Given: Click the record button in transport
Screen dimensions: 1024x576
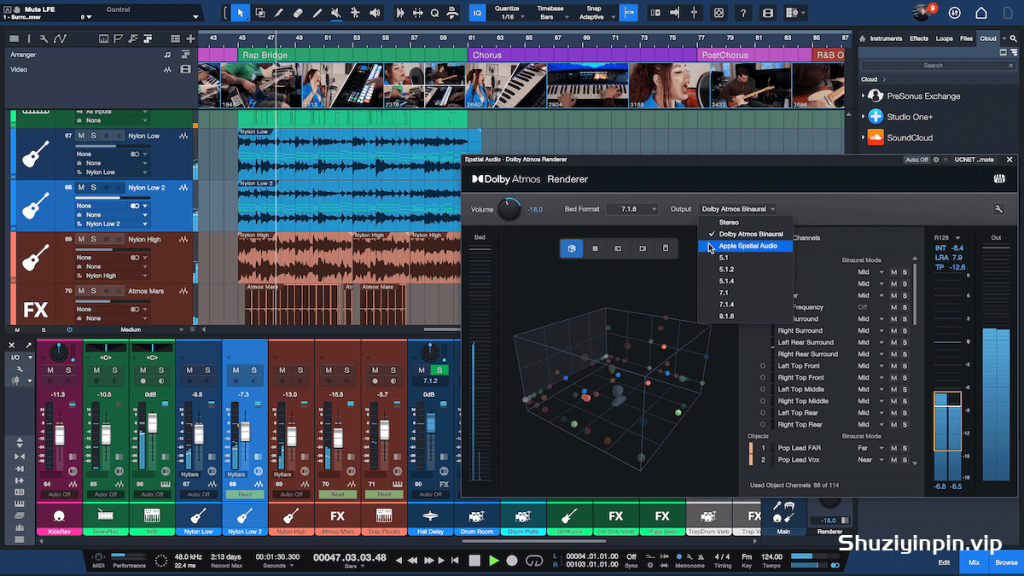Looking at the screenshot, I should point(512,560).
